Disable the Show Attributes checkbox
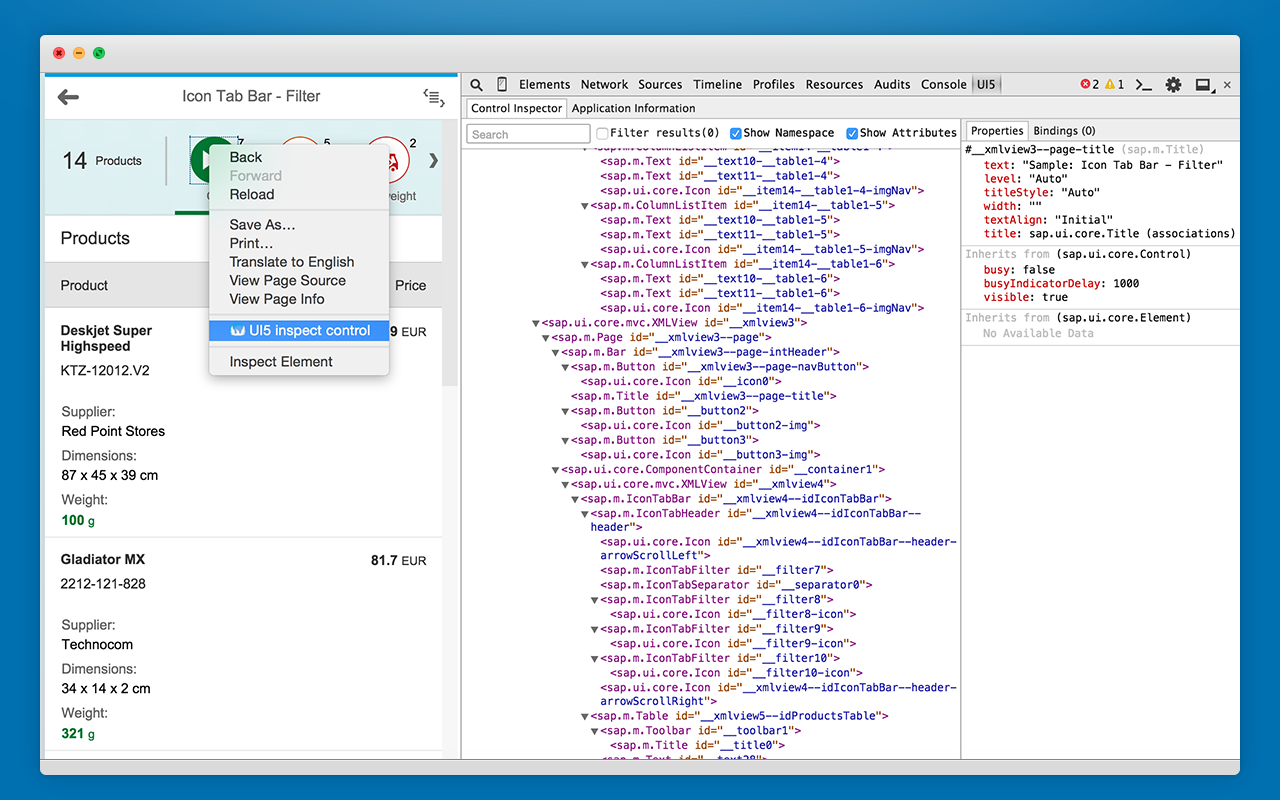1280x800 pixels. [x=851, y=132]
